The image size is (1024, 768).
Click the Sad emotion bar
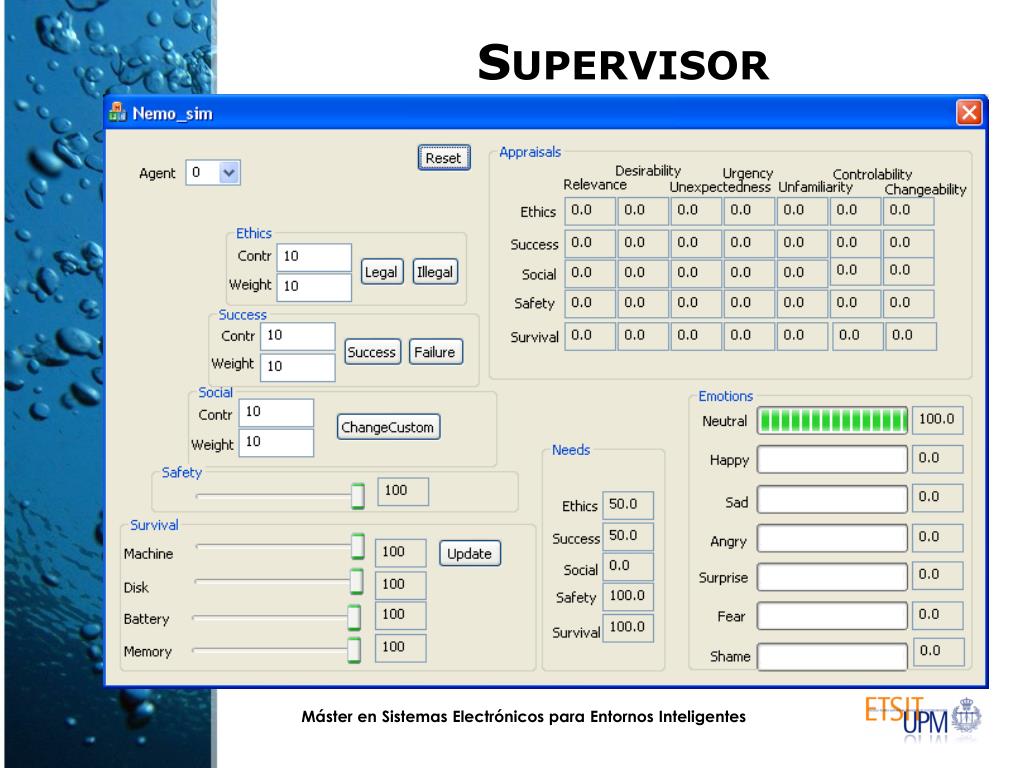pyautogui.click(x=832, y=500)
